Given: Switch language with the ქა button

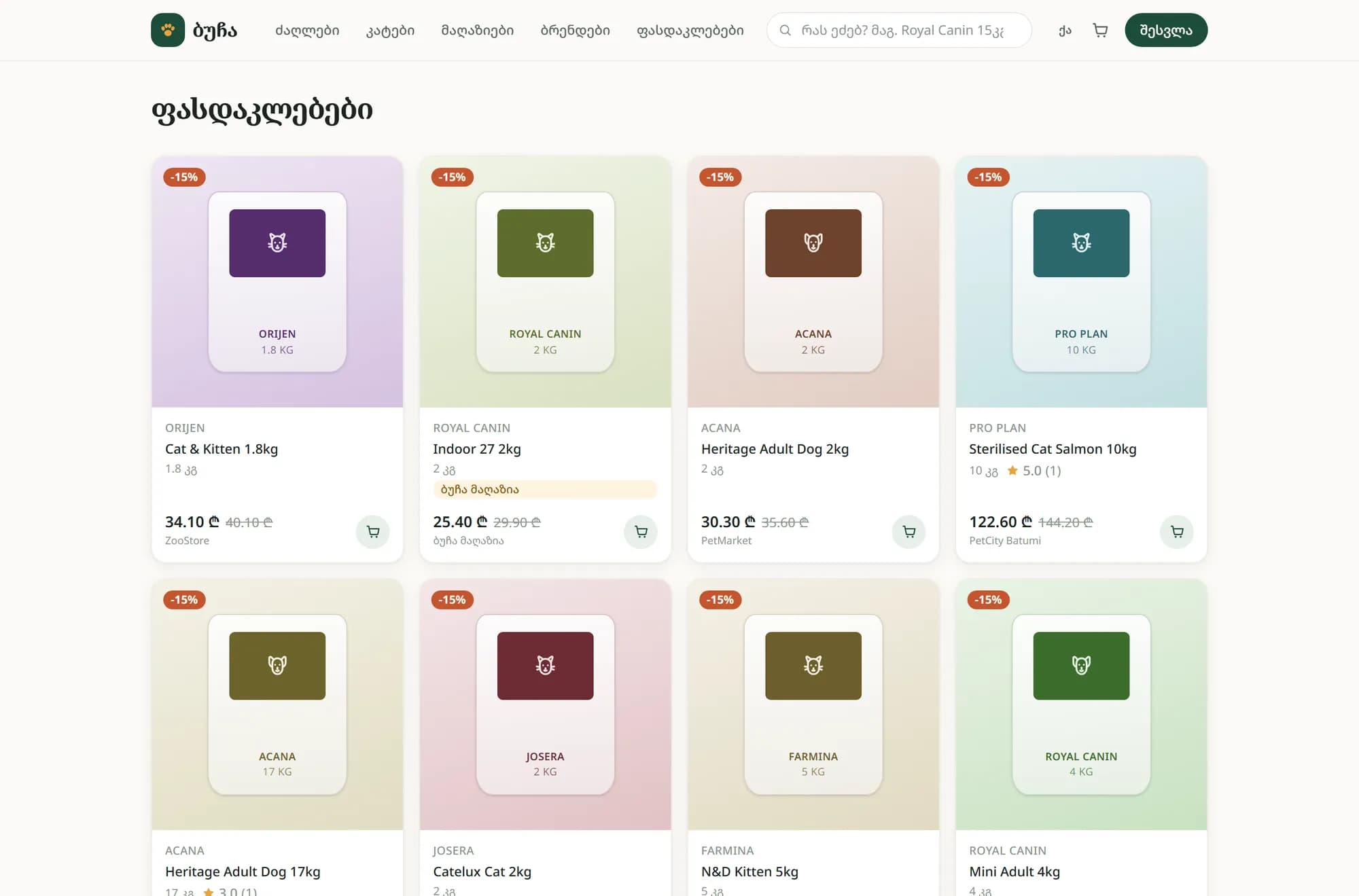Looking at the screenshot, I should 1065,30.
